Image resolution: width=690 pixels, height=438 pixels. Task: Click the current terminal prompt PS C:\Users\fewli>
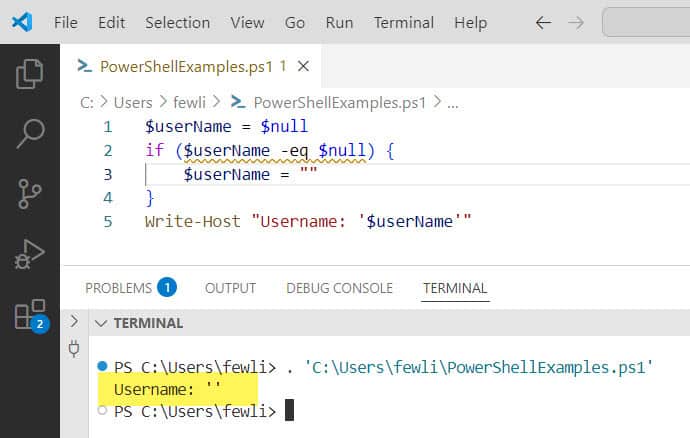point(195,412)
